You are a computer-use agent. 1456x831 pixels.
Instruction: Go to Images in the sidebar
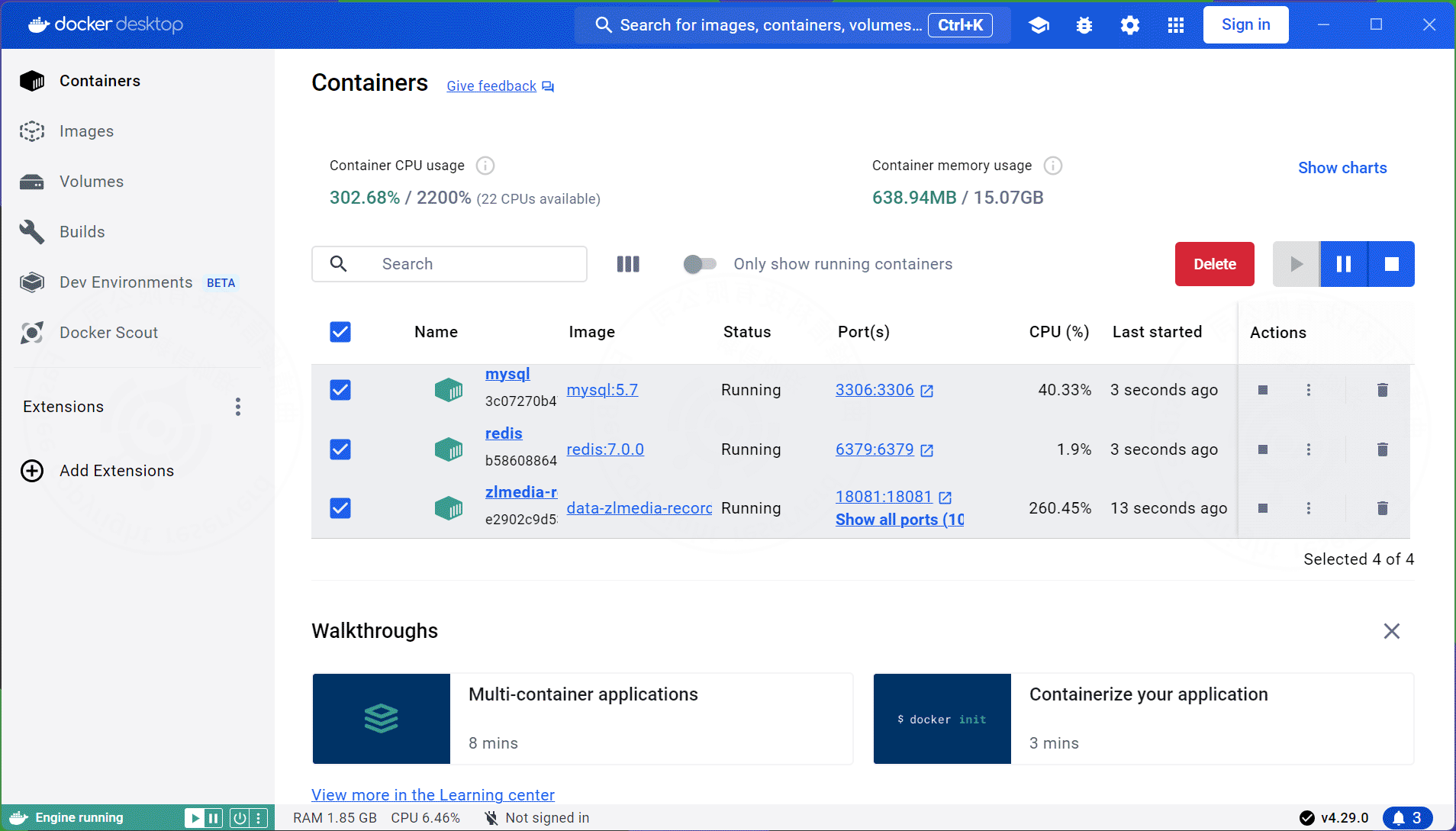click(138, 131)
